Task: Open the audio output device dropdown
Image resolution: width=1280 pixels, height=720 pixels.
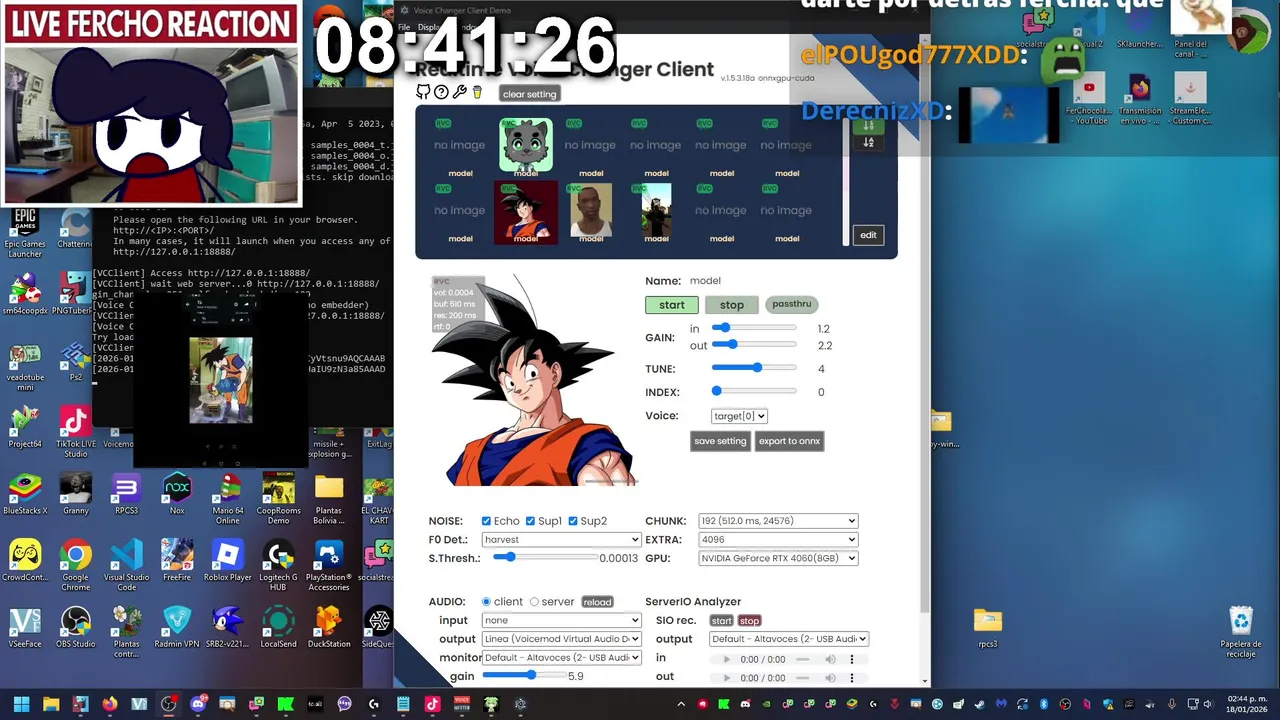Action: [561, 638]
